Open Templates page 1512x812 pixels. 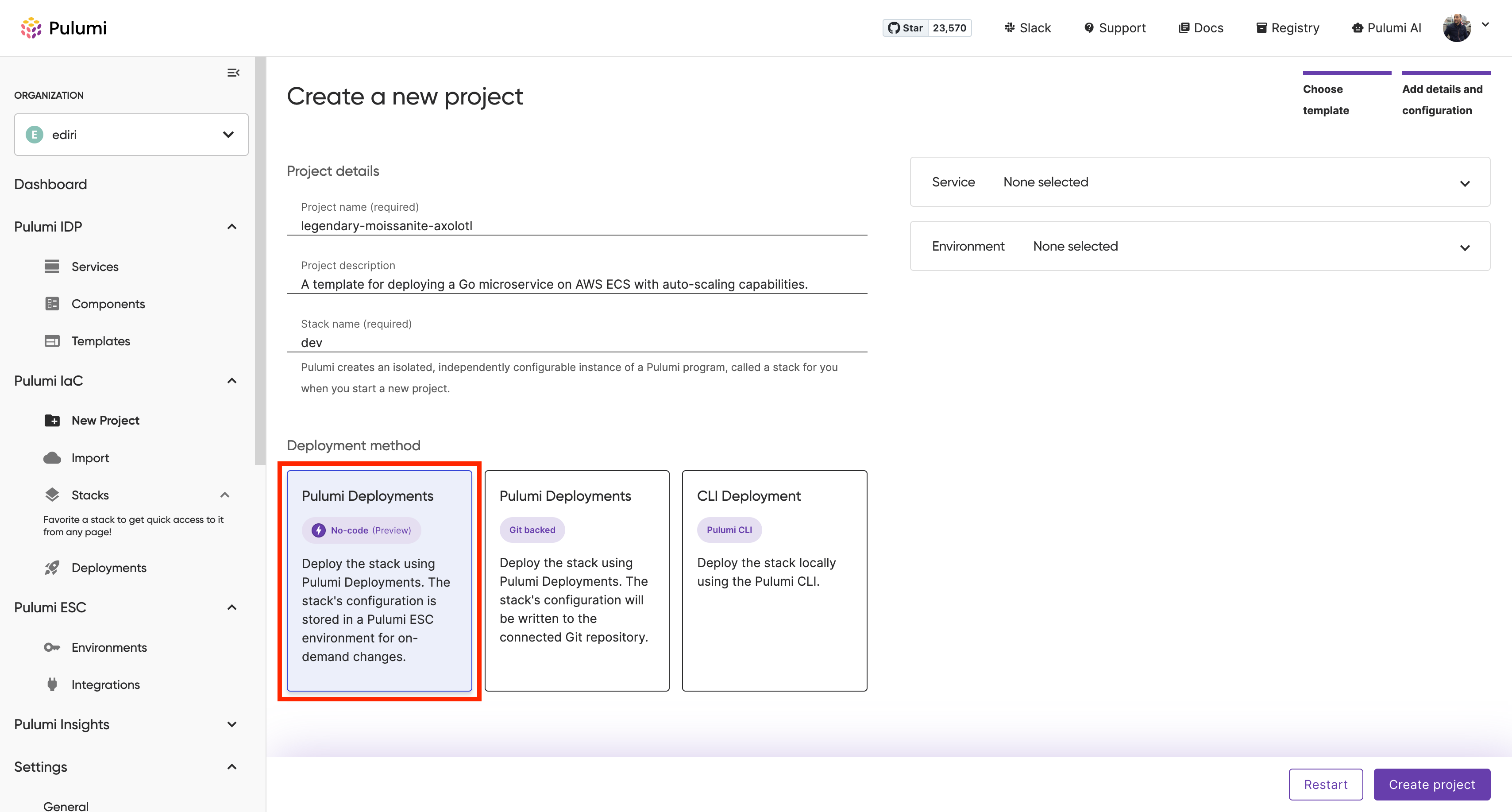[x=101, y=341]
